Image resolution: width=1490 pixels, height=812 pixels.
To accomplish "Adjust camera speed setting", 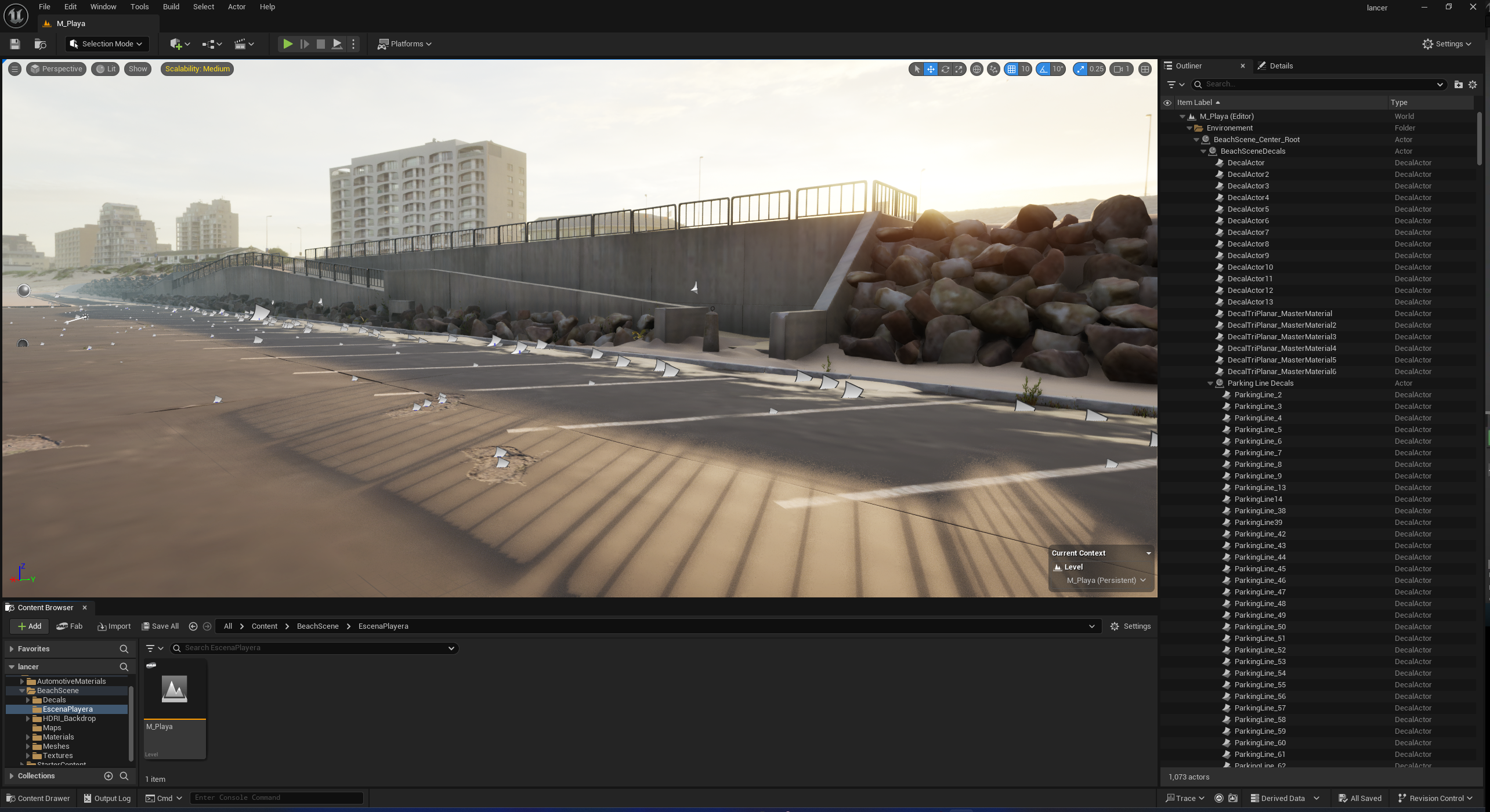I will click(x=1122, y=69).
